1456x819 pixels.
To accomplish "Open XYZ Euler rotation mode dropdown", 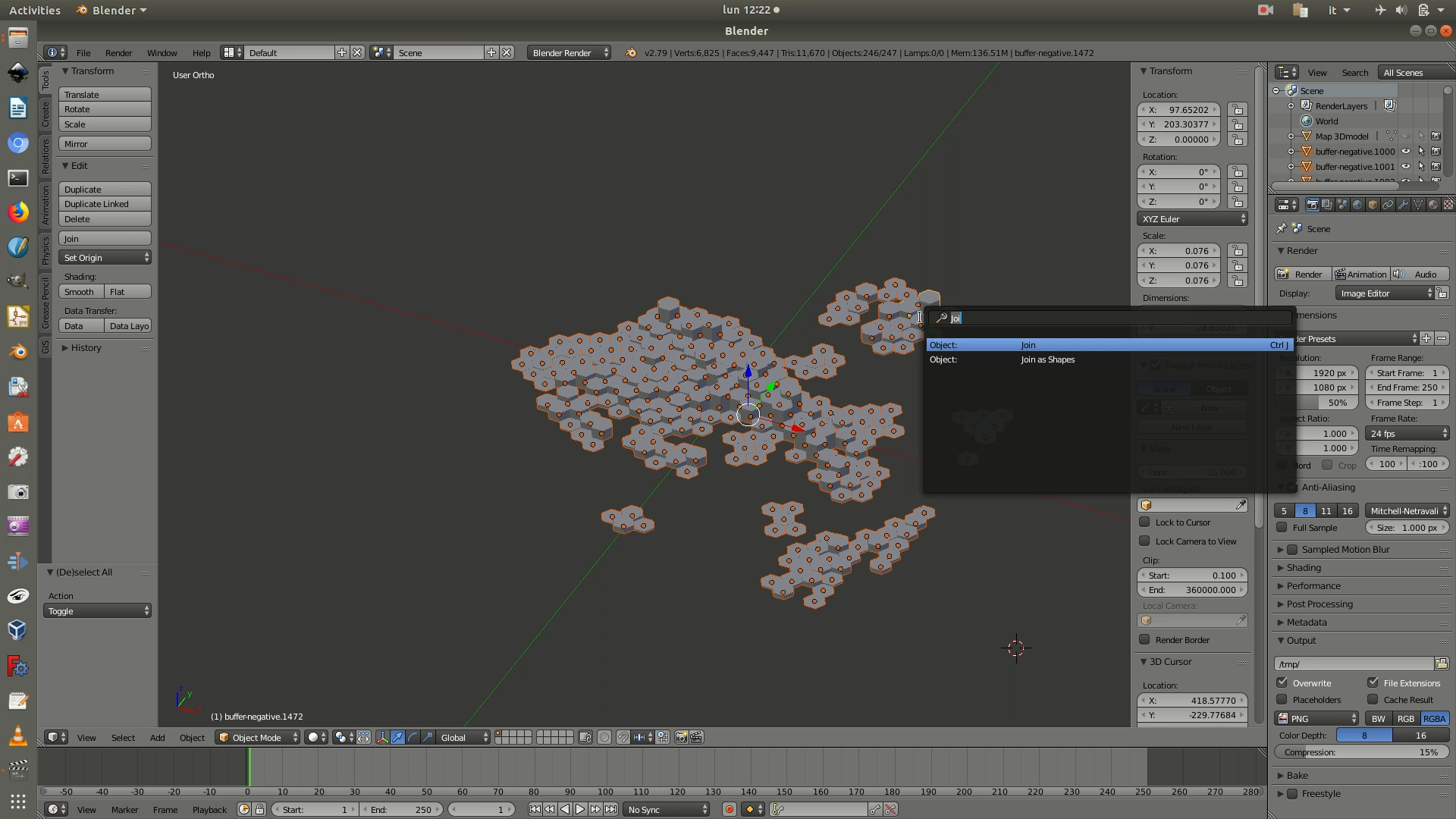I will (1192, 219).
